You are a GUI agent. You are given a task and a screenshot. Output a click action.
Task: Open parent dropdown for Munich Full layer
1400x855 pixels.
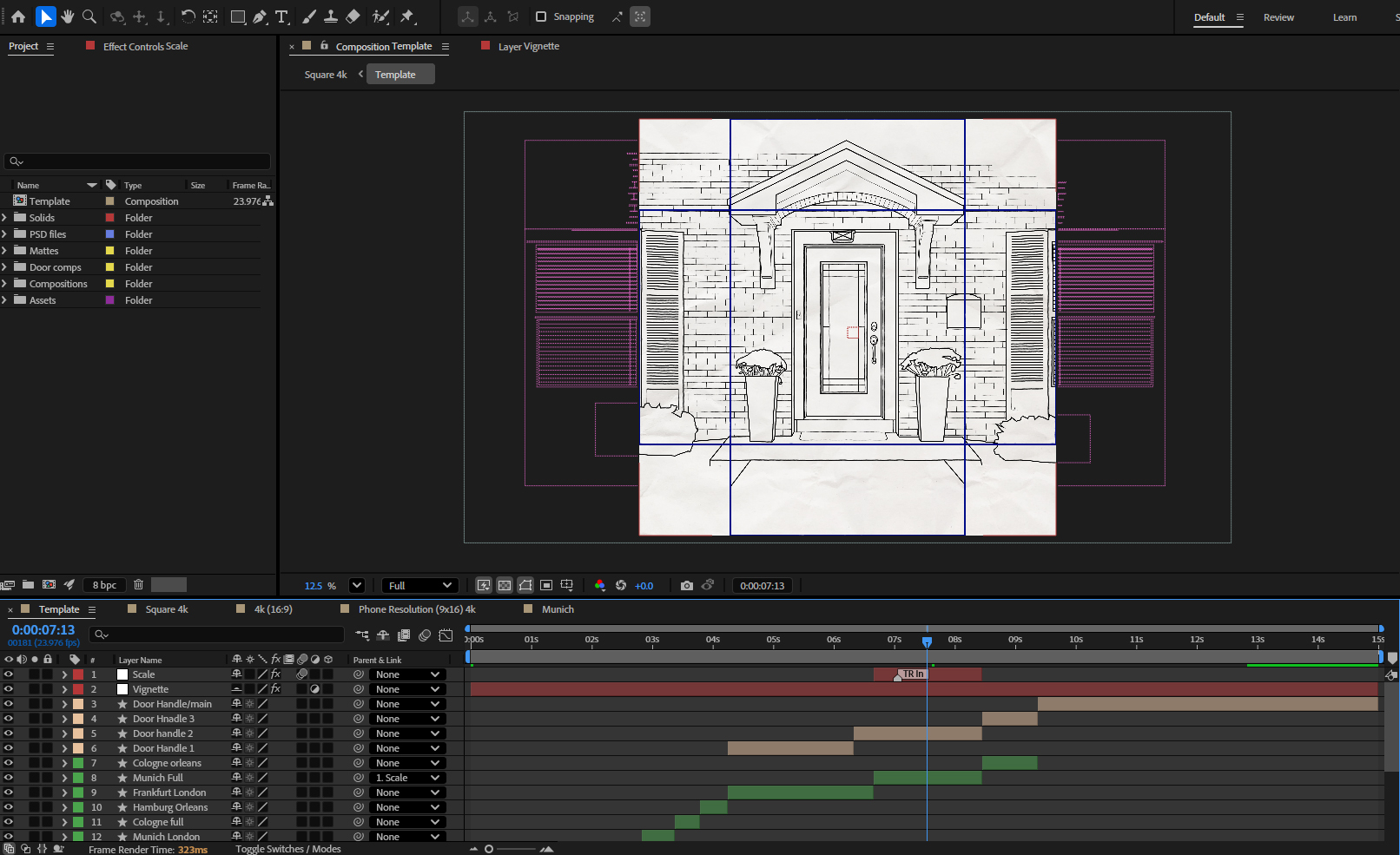[408, 778]
